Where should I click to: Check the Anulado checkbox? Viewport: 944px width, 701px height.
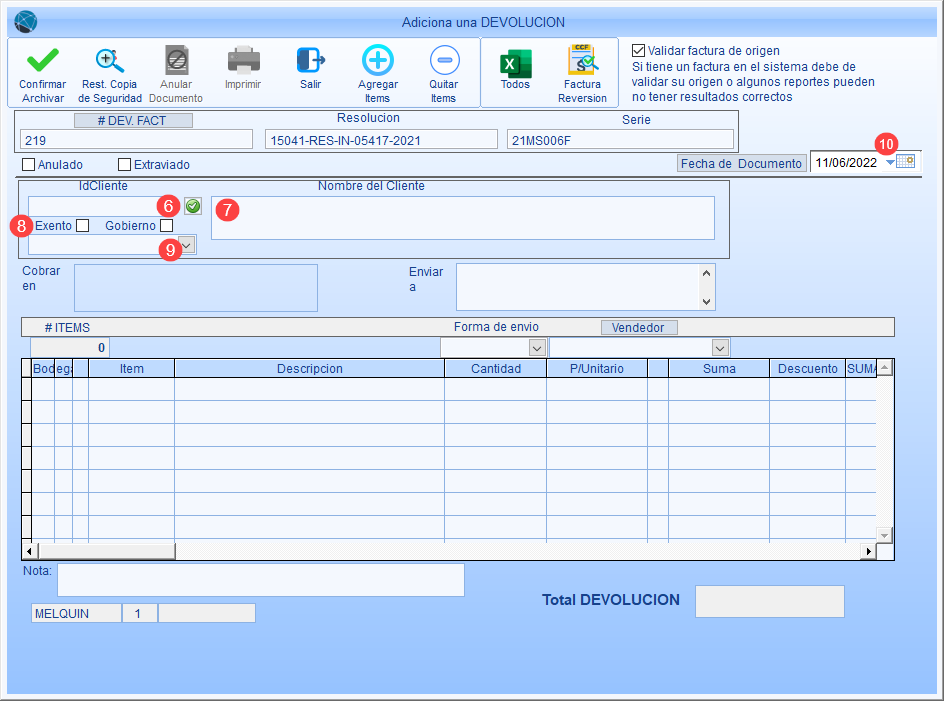pyautogui.click(x=28, y=164)
